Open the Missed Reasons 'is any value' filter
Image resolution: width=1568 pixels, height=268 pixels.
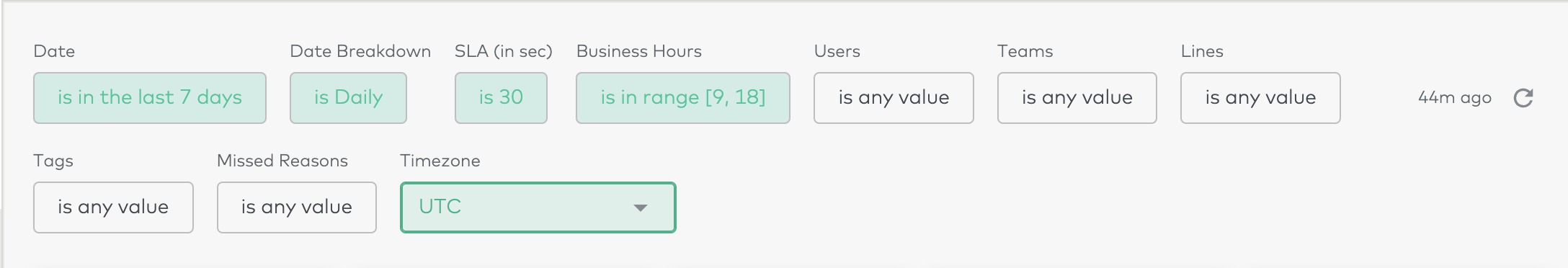tap(297, 207)
